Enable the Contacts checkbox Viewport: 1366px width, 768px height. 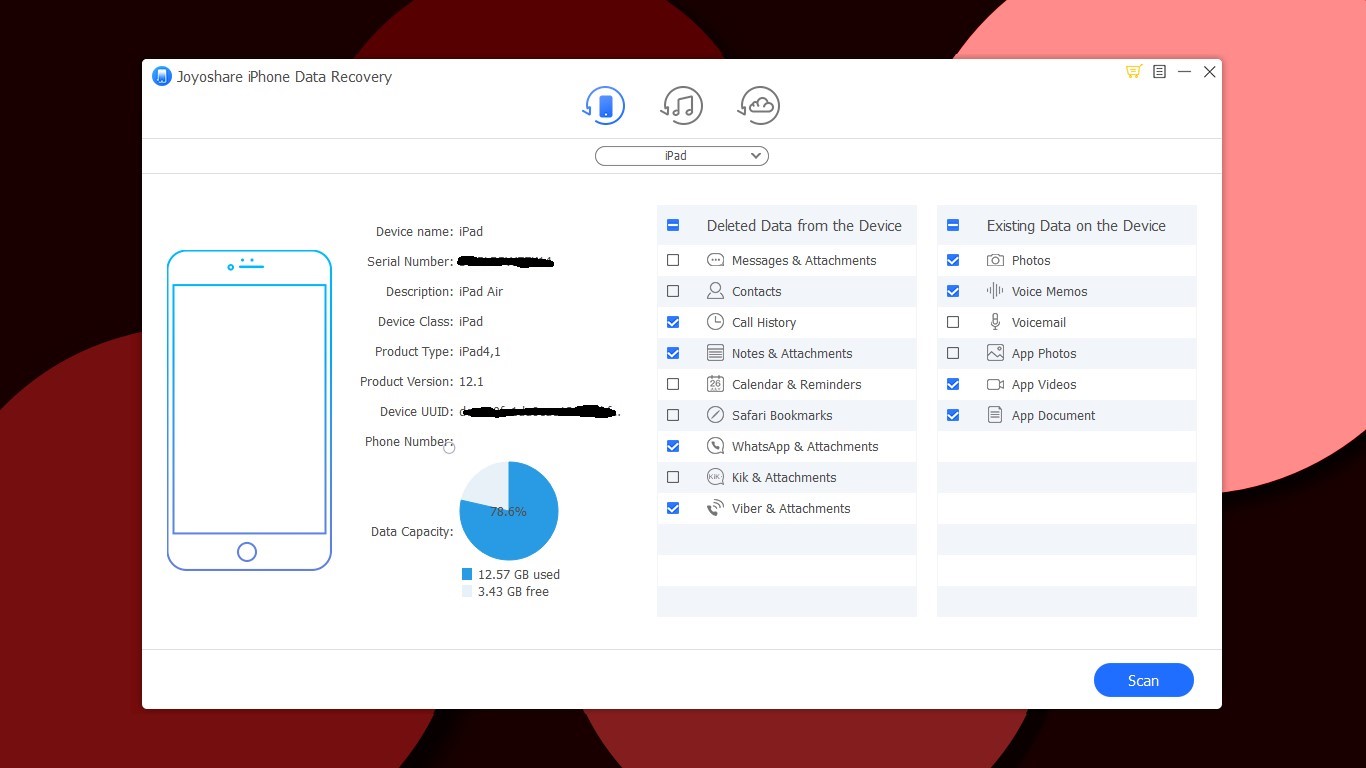673,291
